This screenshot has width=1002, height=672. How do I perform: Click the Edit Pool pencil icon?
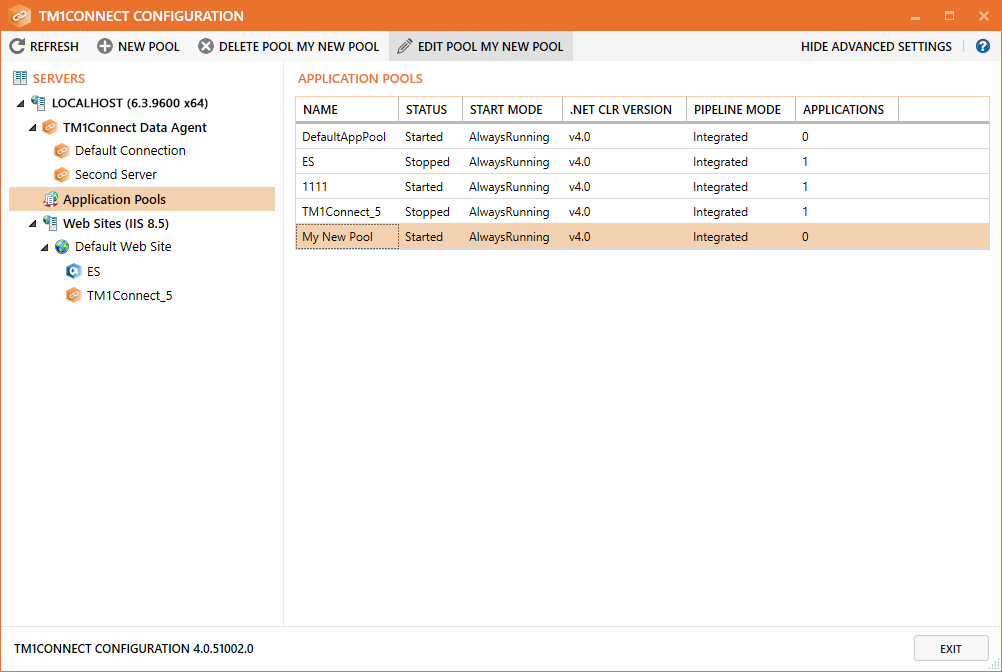click(x=405, y=46)
